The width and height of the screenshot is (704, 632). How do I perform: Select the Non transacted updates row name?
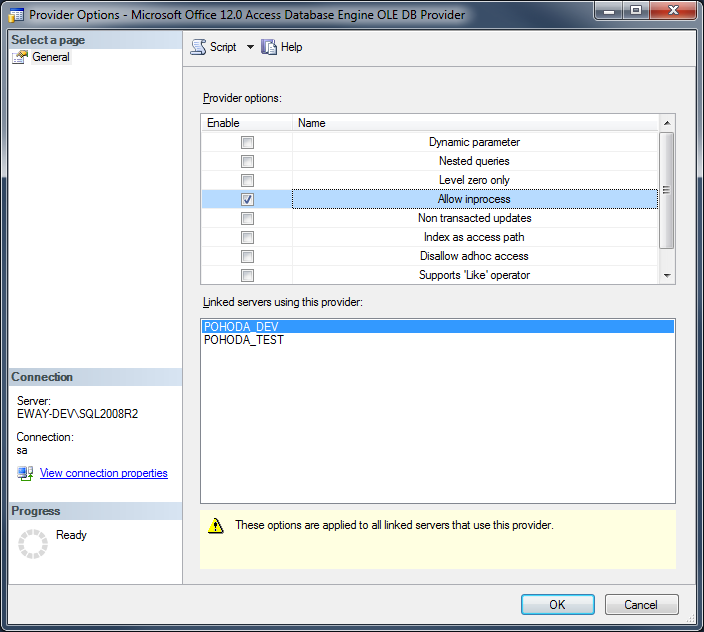click(475, 218)
